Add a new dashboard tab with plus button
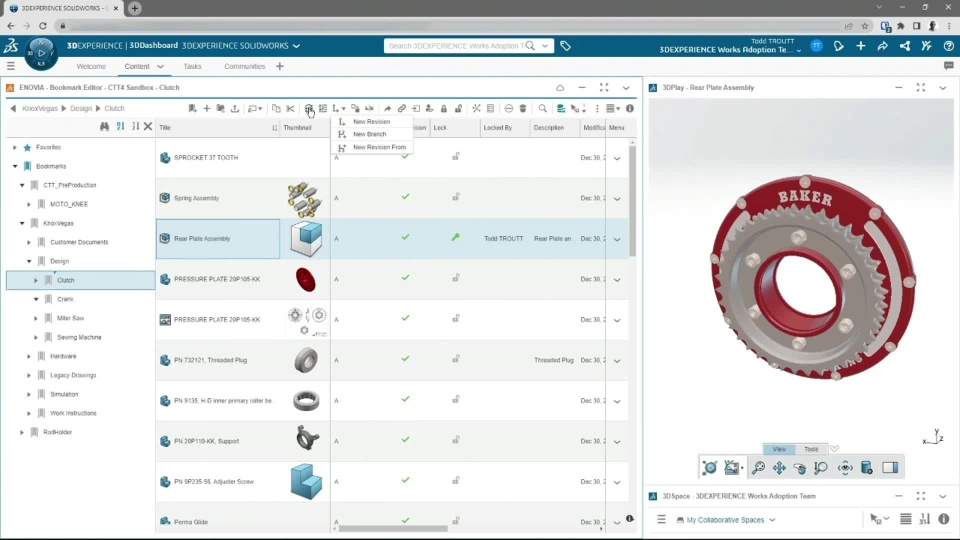The width and height of the screenshot is (960, 540). click(x=279, y=66)
